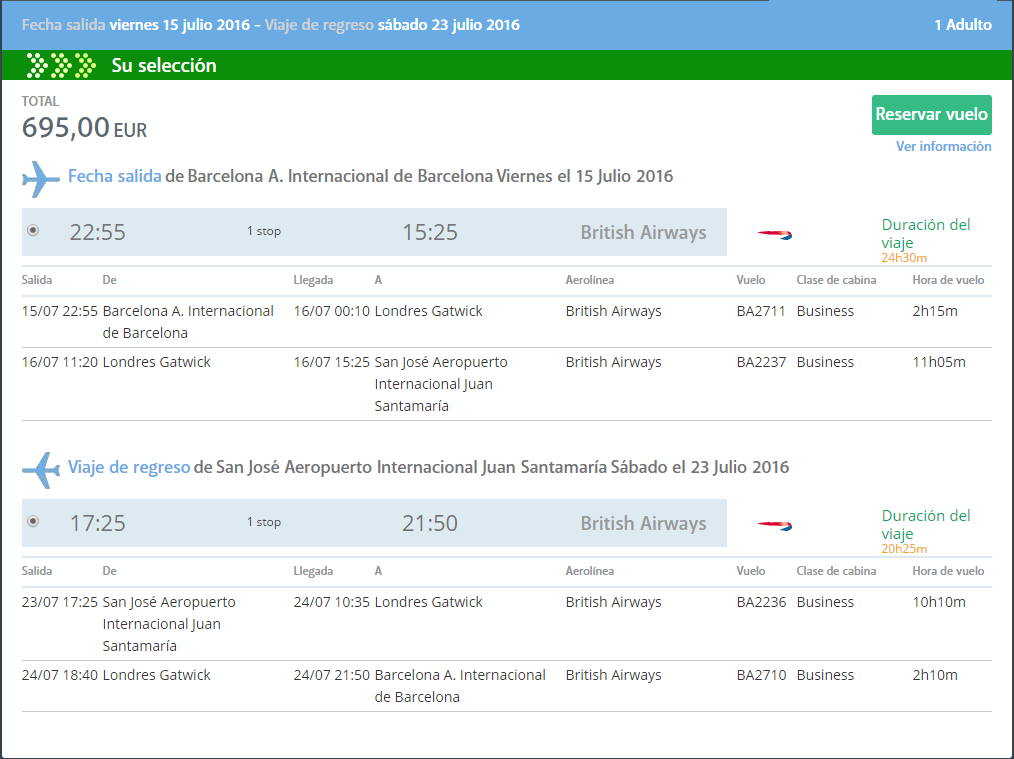Click the Hora de vuelo header in return table
The width and height of the screenshot is (1014, 759).
[948, 571]
